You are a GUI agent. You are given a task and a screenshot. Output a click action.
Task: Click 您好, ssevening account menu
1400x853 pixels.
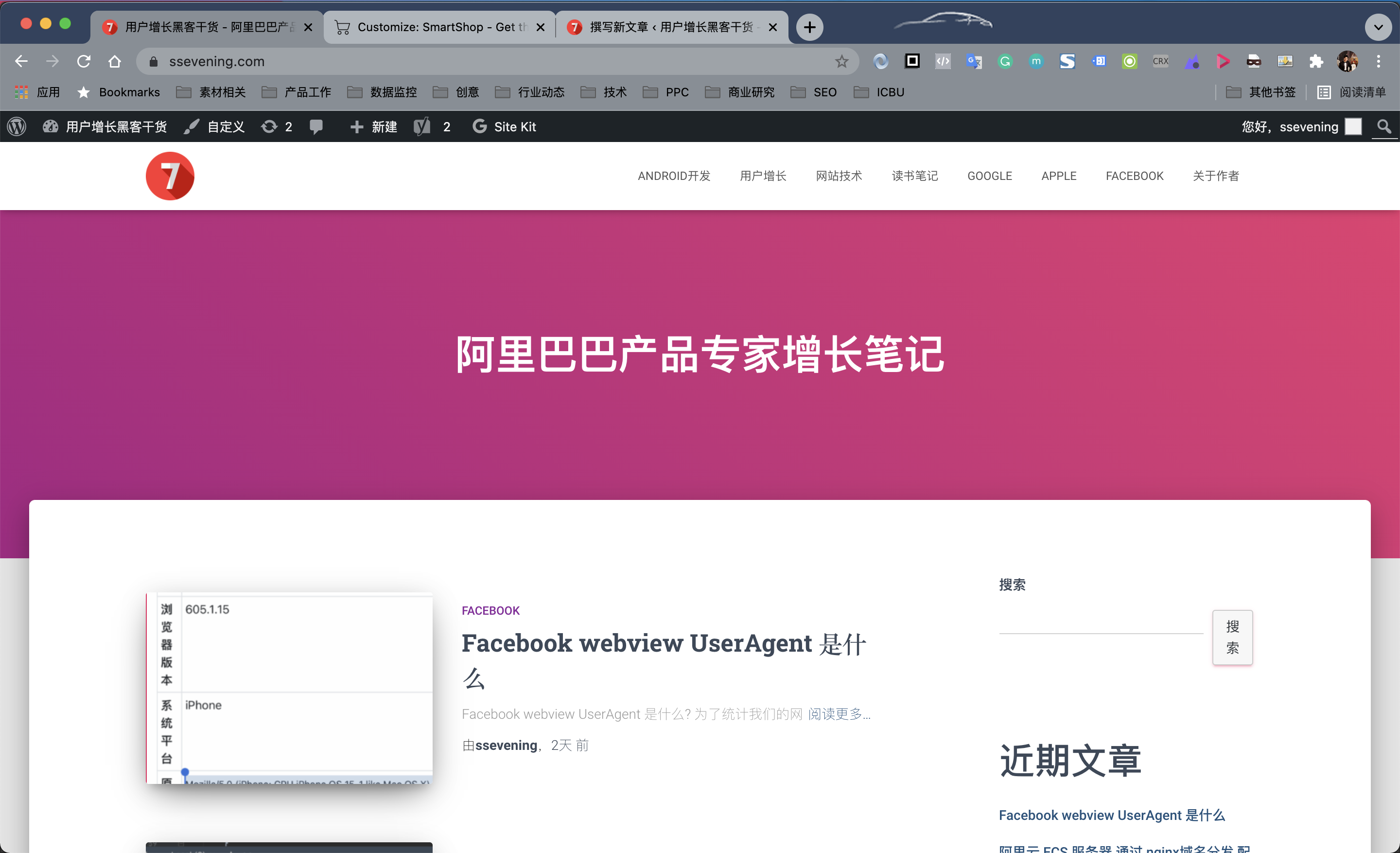(1301, 126)
